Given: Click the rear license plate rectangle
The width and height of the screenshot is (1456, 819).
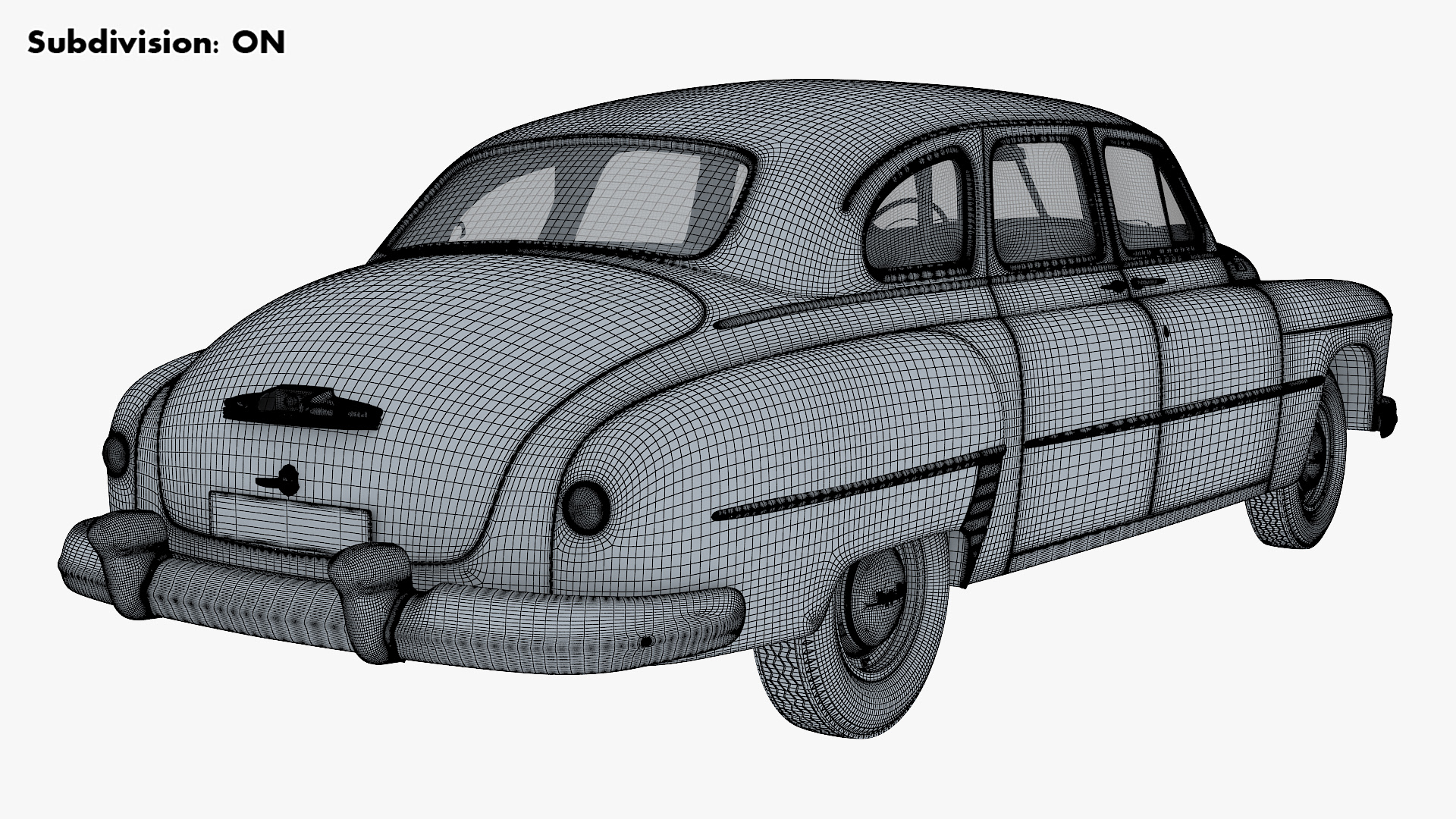Looking at the screenshot, I should point(290,520).
